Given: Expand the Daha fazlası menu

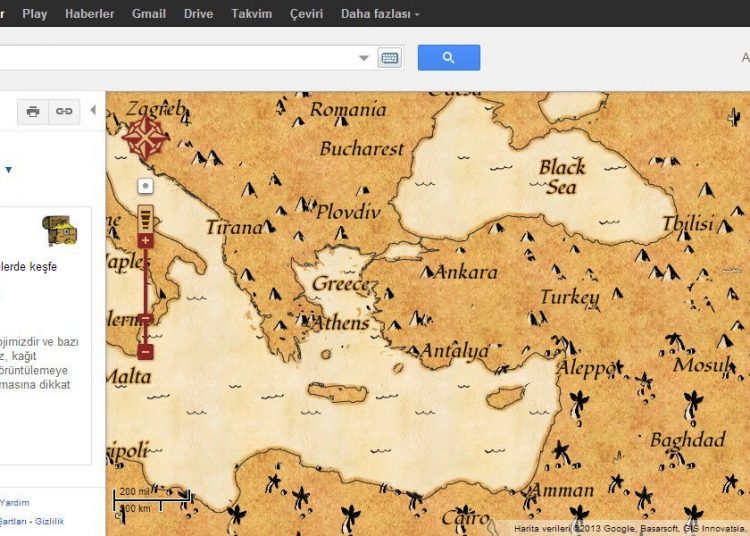Looking at the screenshot, I should (380, 14).
